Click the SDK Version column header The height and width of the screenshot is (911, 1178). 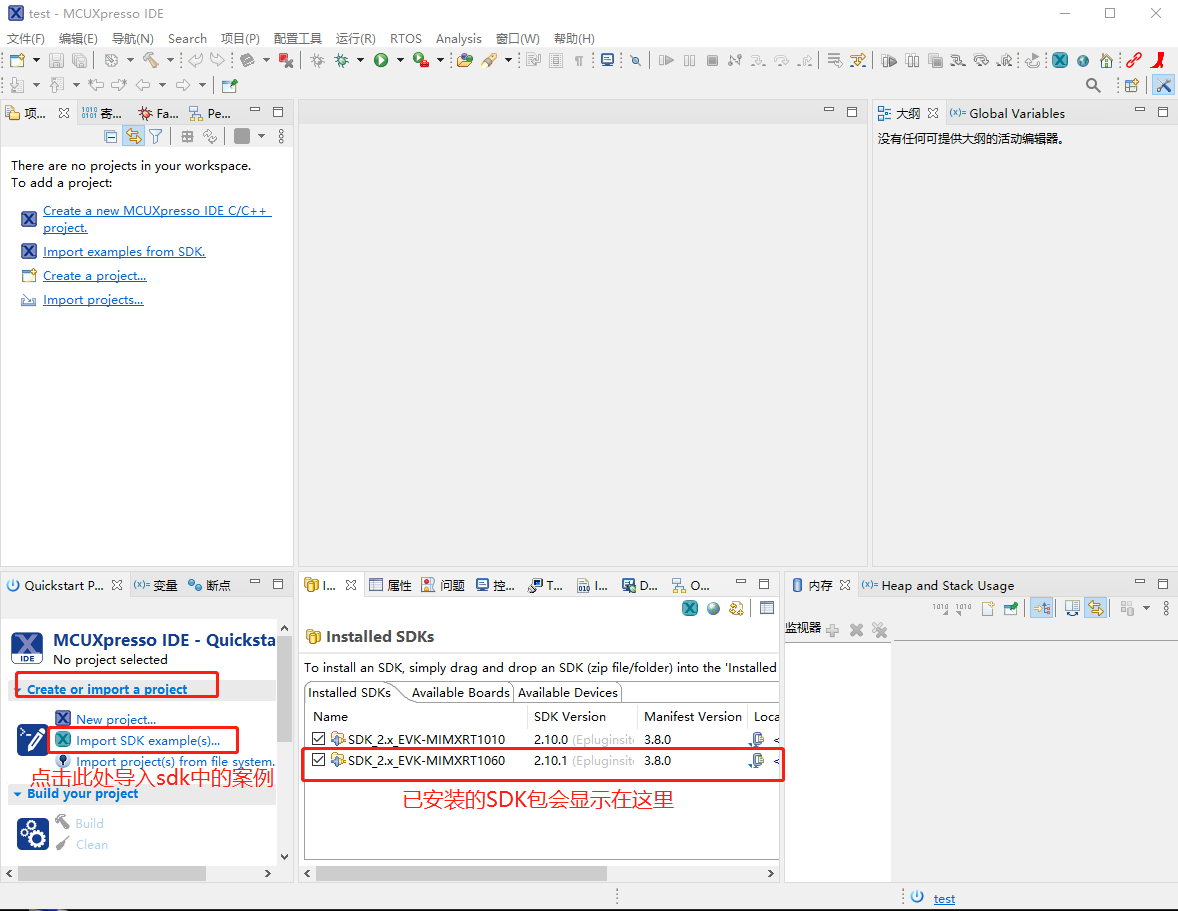click(582, 716)
